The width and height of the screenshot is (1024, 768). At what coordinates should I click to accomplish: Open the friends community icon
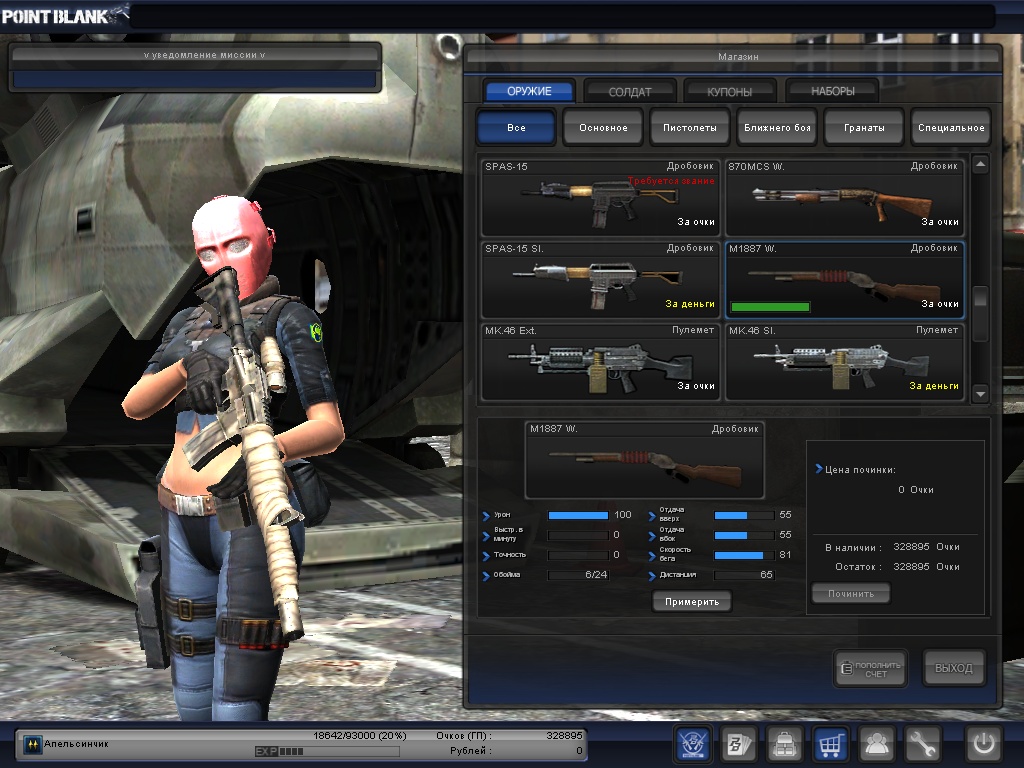877,744
